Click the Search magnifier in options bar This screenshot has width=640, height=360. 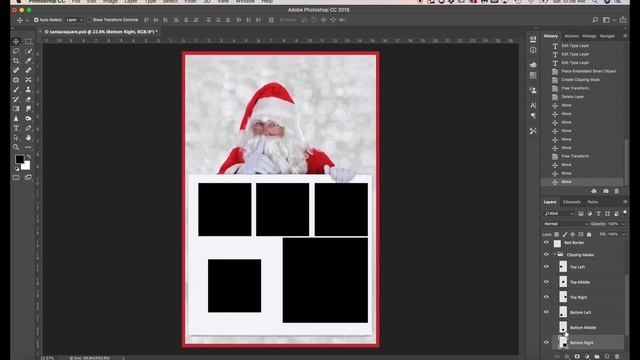click(595, 20)
